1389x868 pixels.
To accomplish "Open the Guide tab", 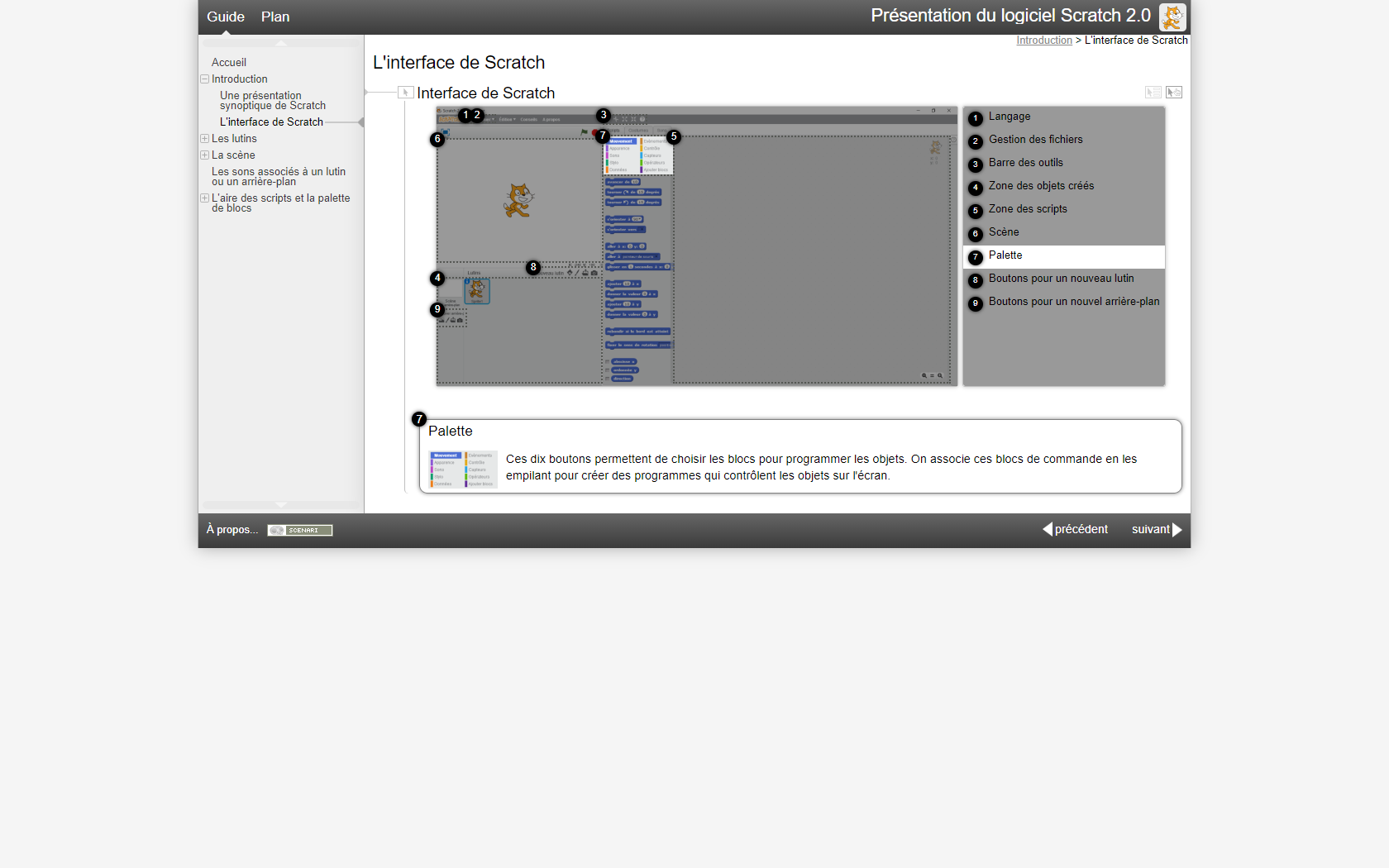I will click(x=226, y=17).
